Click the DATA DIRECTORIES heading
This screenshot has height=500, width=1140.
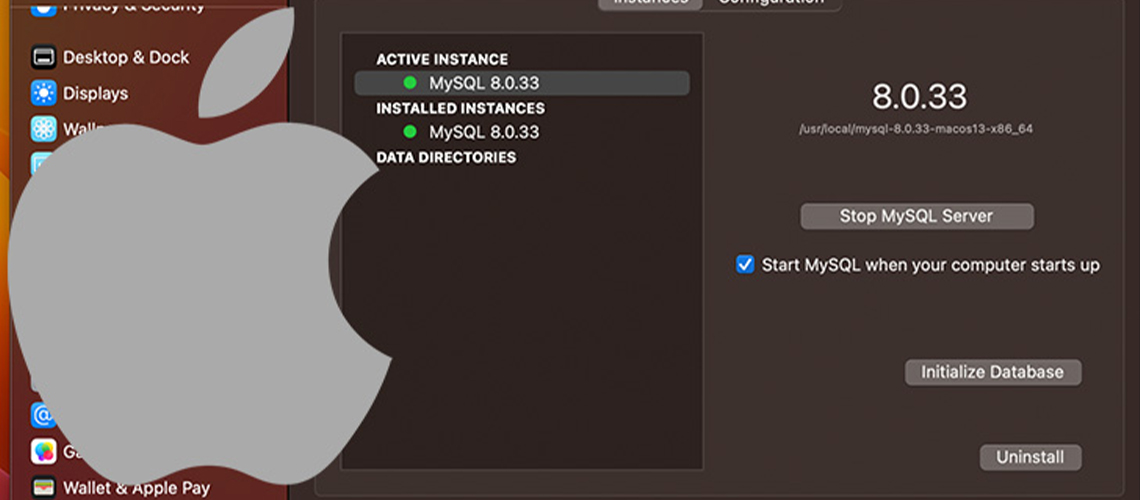coord(446,157)
